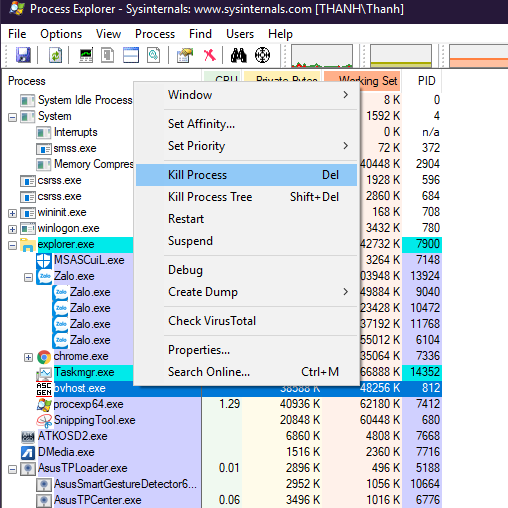Screen dimensions: 508x508
Task: Toggle the process tree view icon
Action: coord(107,55)
